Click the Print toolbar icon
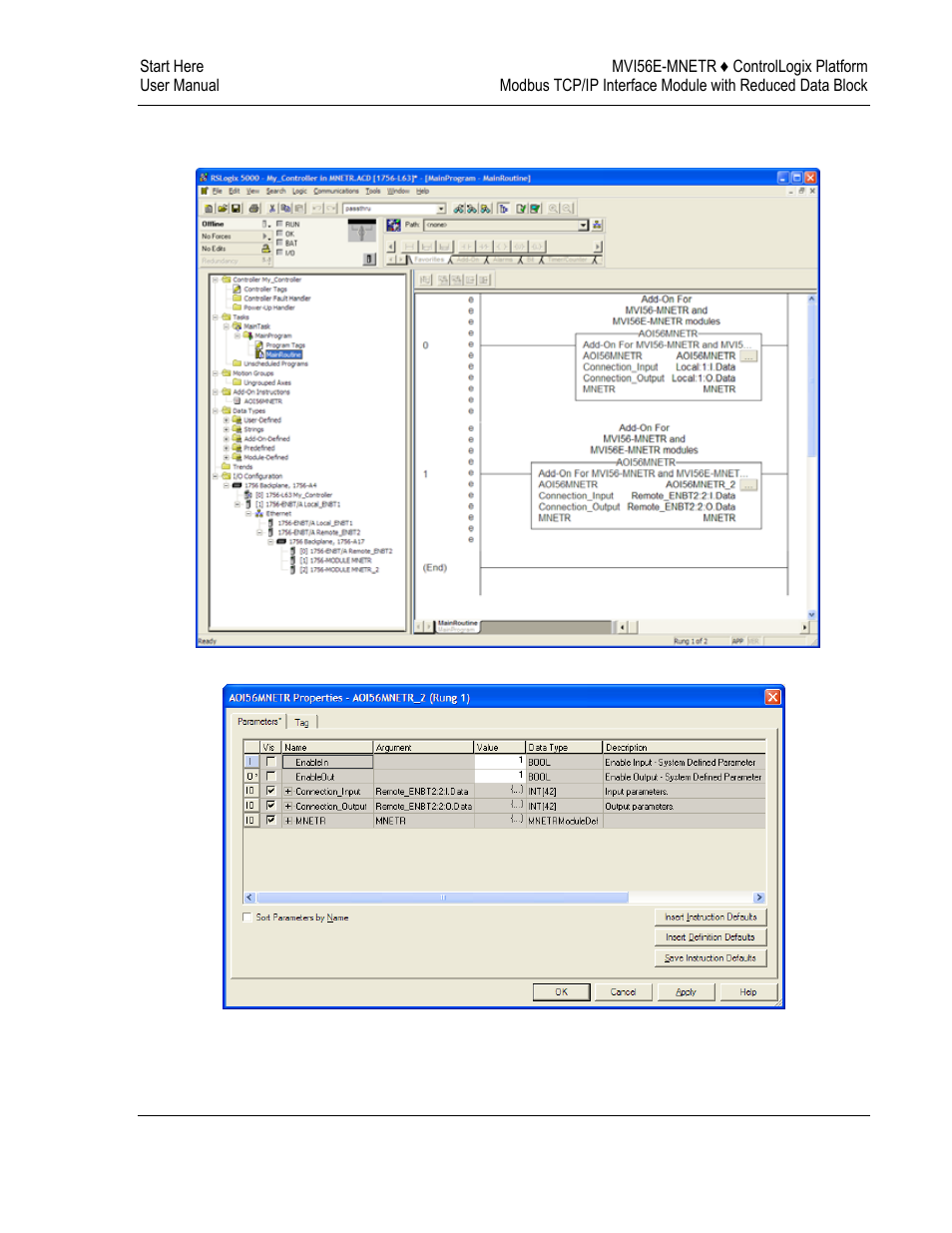 253,209
